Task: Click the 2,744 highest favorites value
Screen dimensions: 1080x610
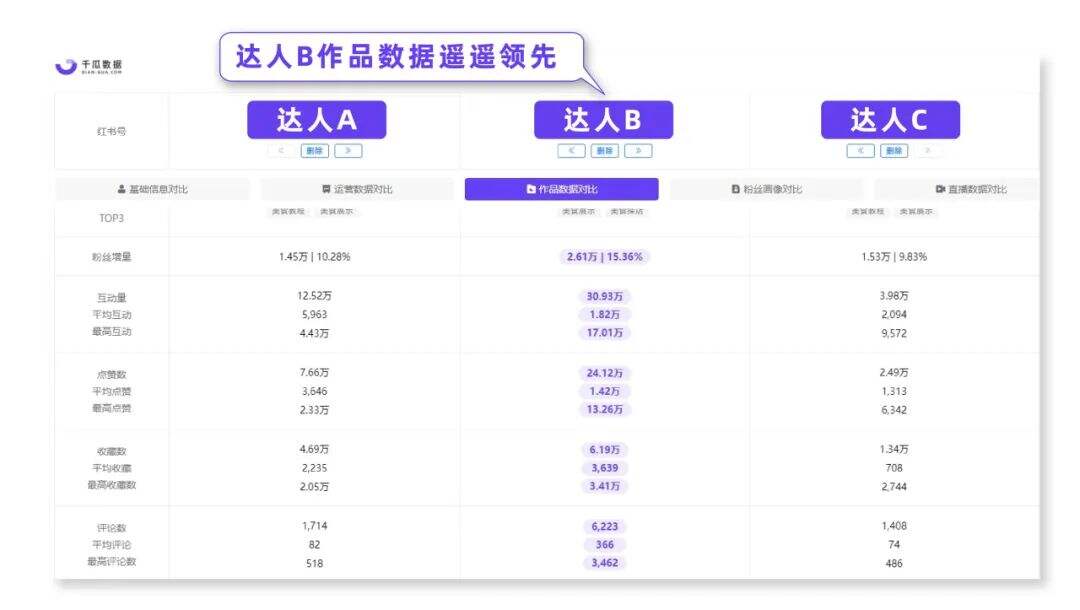Action: tap(894, 487)
